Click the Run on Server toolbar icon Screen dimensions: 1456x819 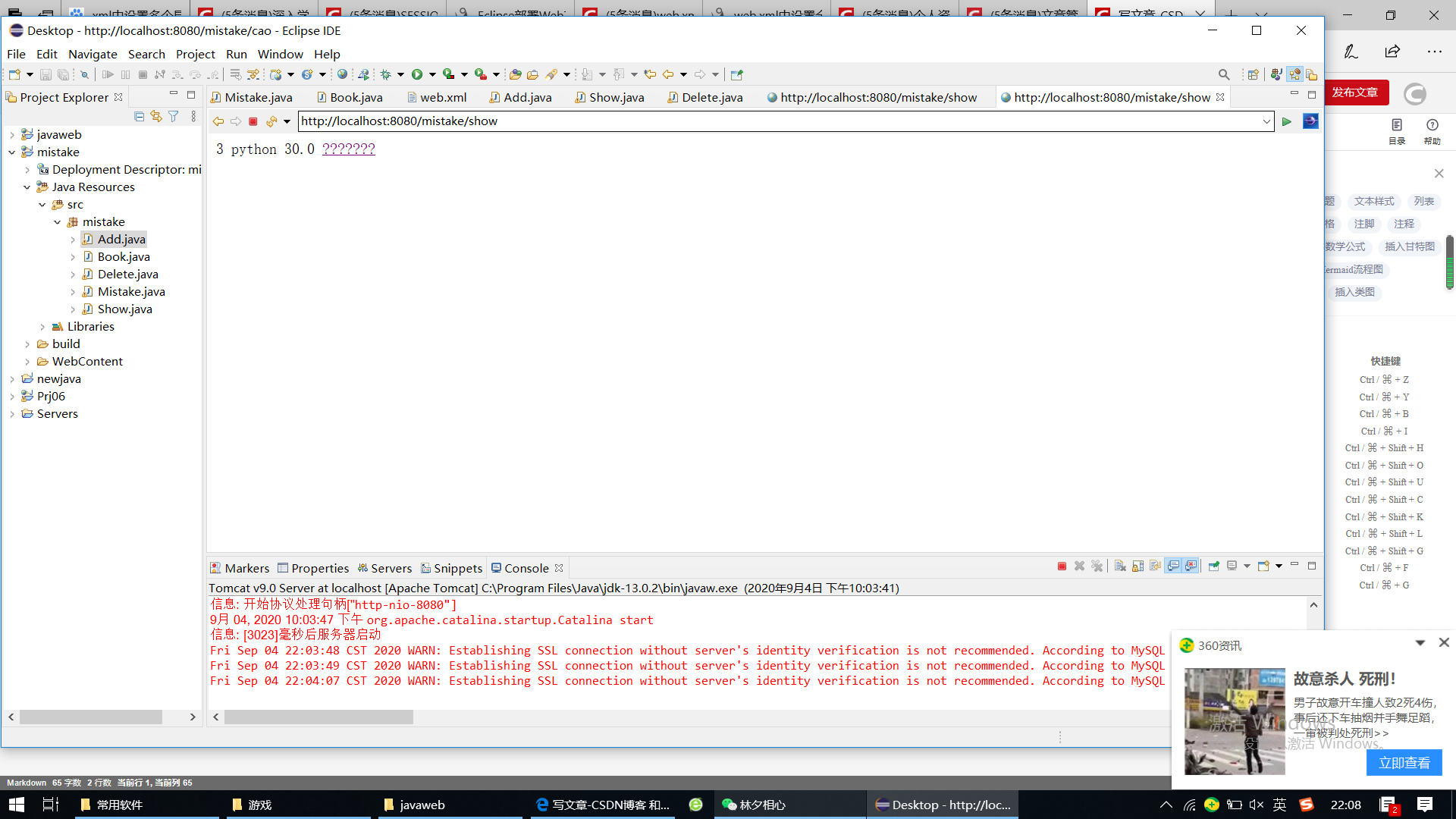tap(363, 74)
